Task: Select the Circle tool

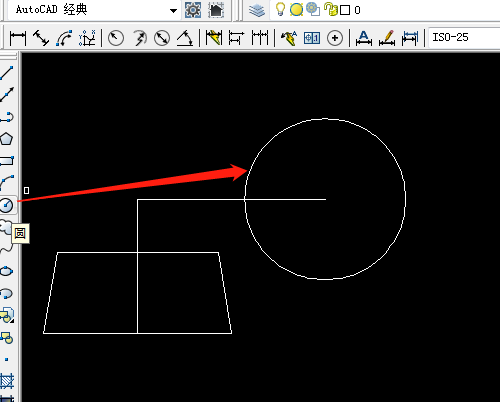Action: (x=6, y=205)
